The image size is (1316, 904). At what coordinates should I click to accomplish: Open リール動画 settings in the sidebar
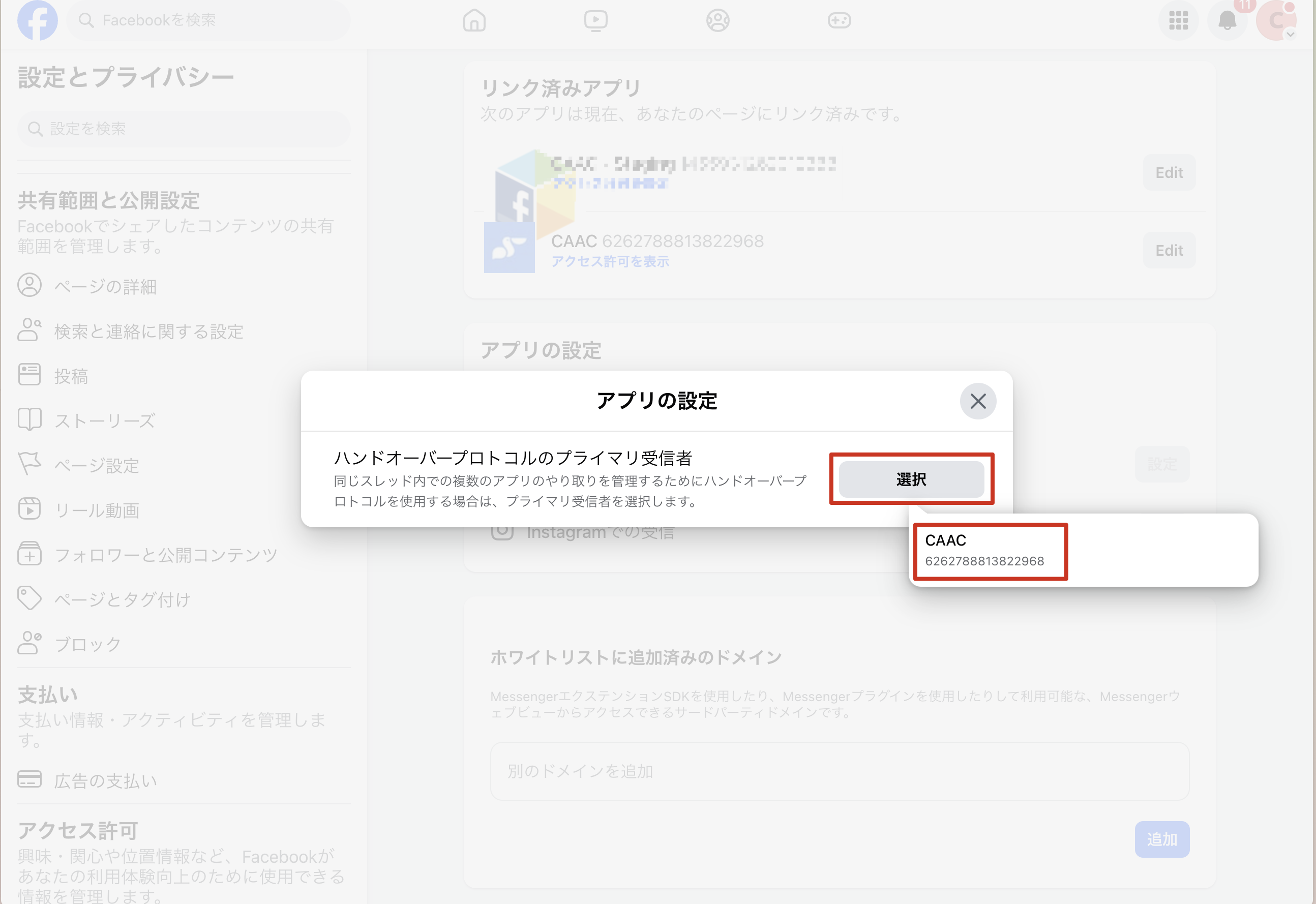[184, 510]
